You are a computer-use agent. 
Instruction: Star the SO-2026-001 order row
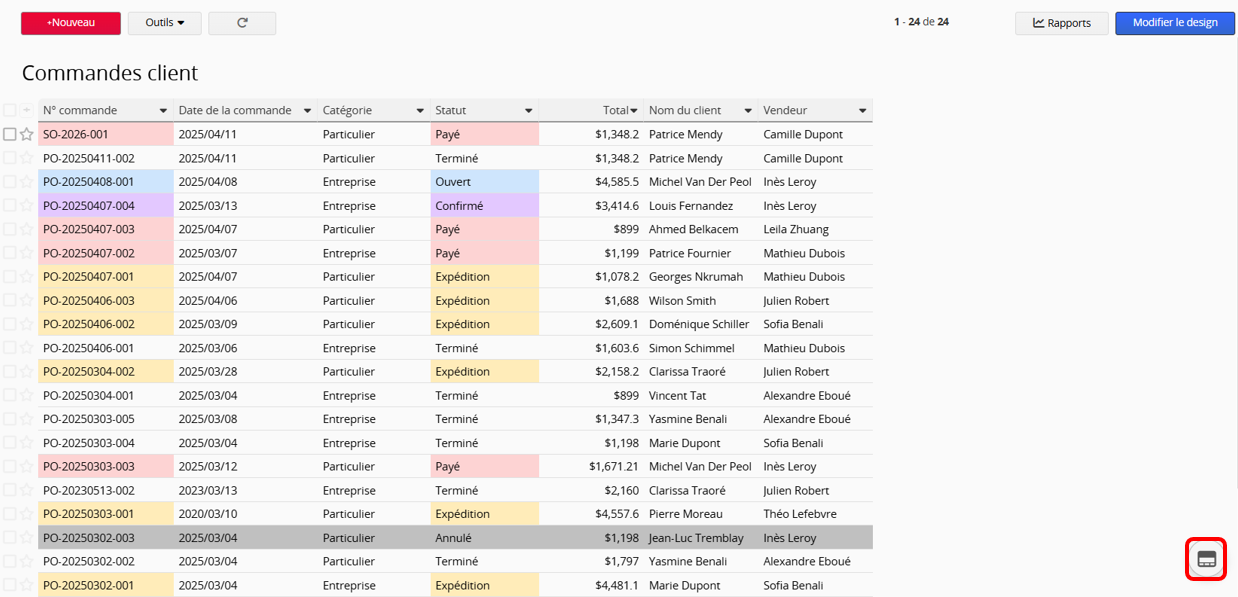tap(27, 134)
